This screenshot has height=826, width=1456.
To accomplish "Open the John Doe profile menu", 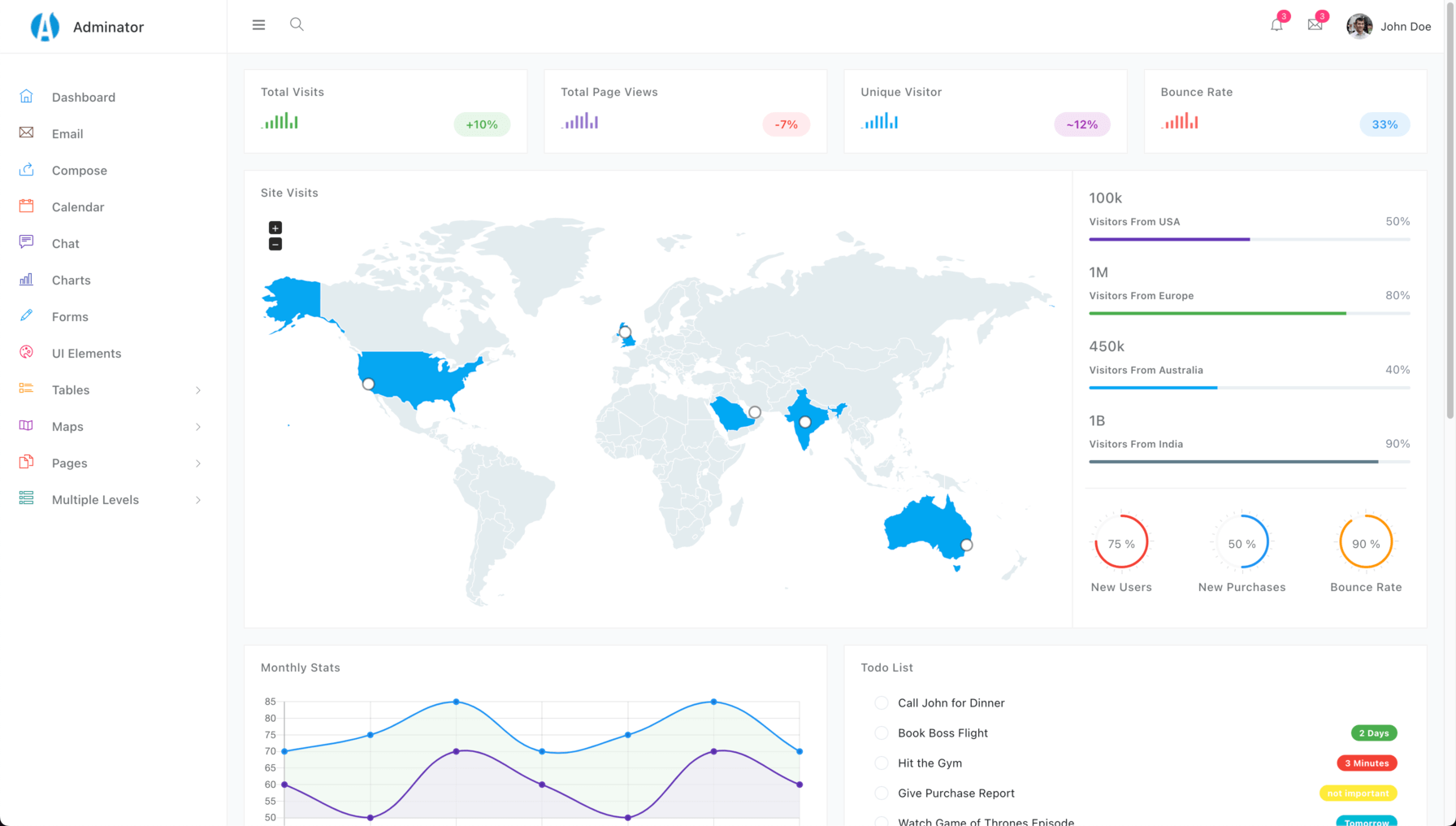I will pyautogui.click(x=1389, y=27).
